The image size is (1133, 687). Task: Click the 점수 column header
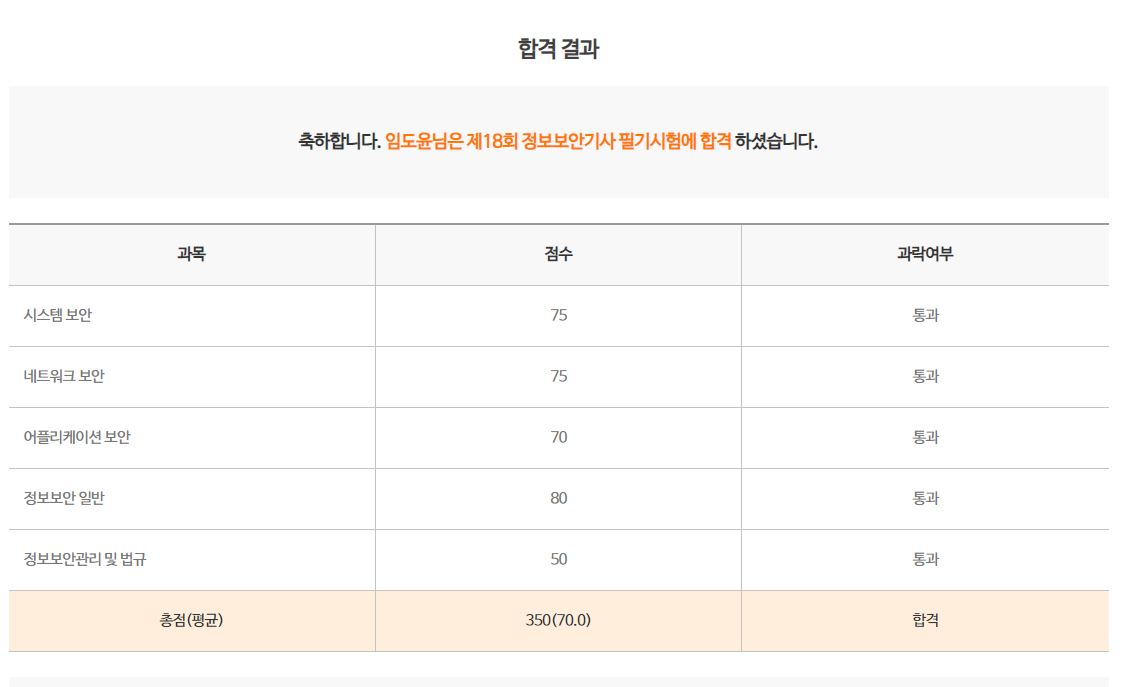(x=559, y=254)
